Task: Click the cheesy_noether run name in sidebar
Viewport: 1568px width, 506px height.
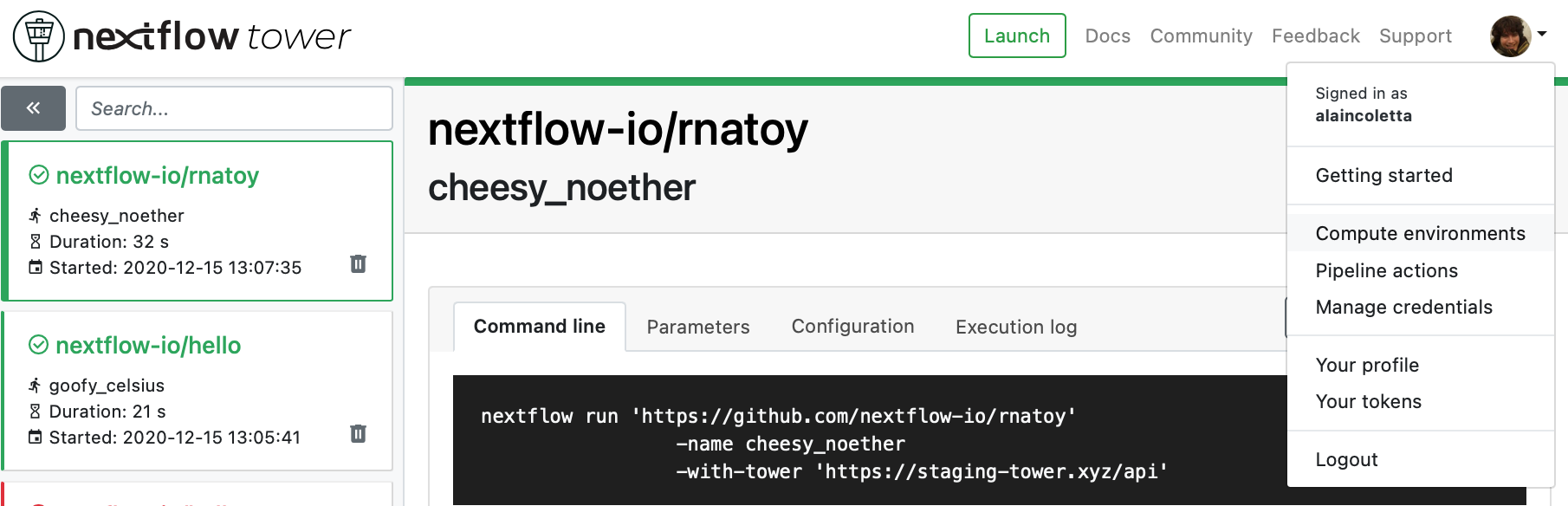Action: click(117, 216)
